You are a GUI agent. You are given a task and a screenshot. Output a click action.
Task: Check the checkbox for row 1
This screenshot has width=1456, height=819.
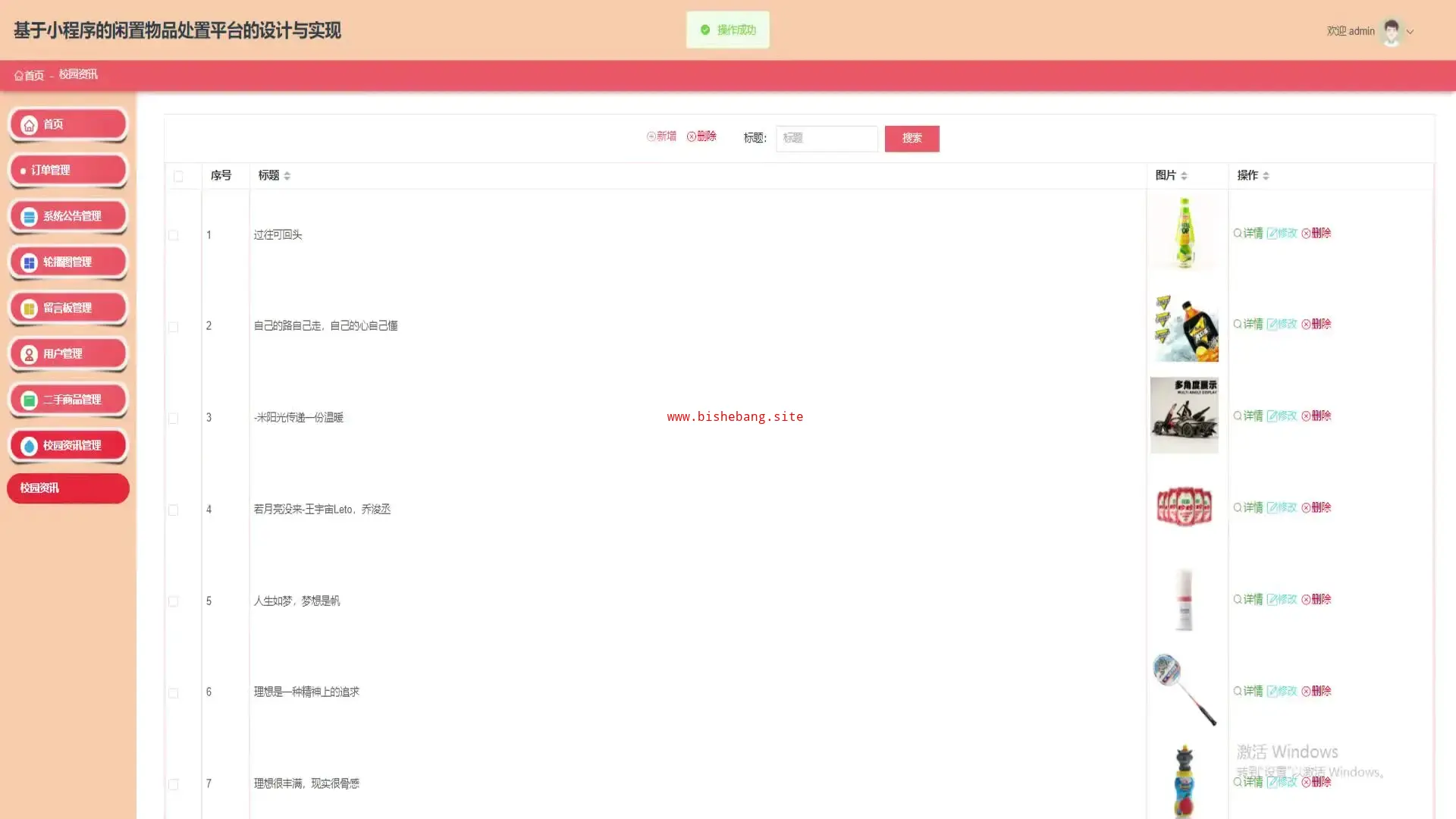coord(174,235)
